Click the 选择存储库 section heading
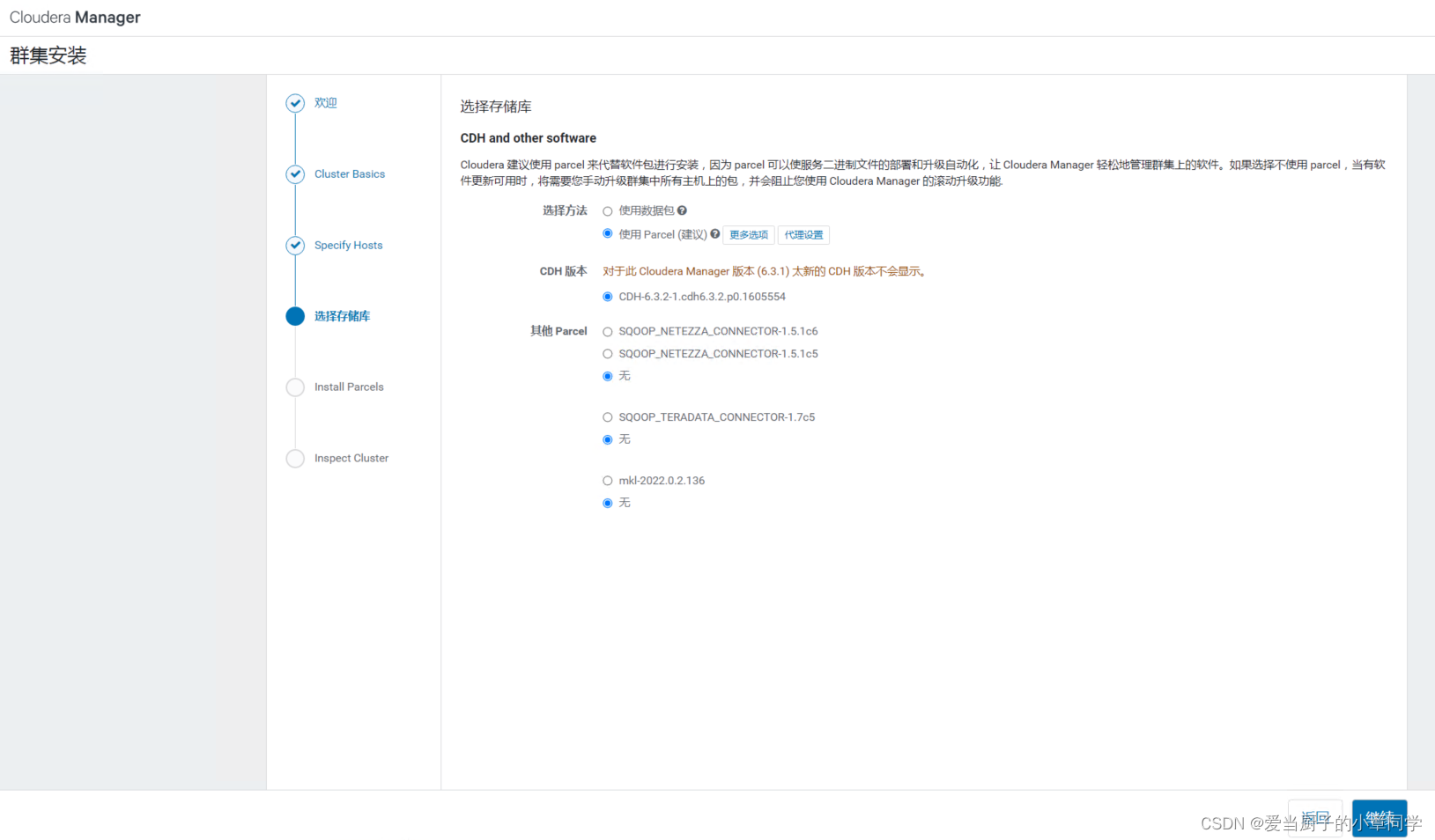Screen dimensions: 1435x840 point(496,107)
